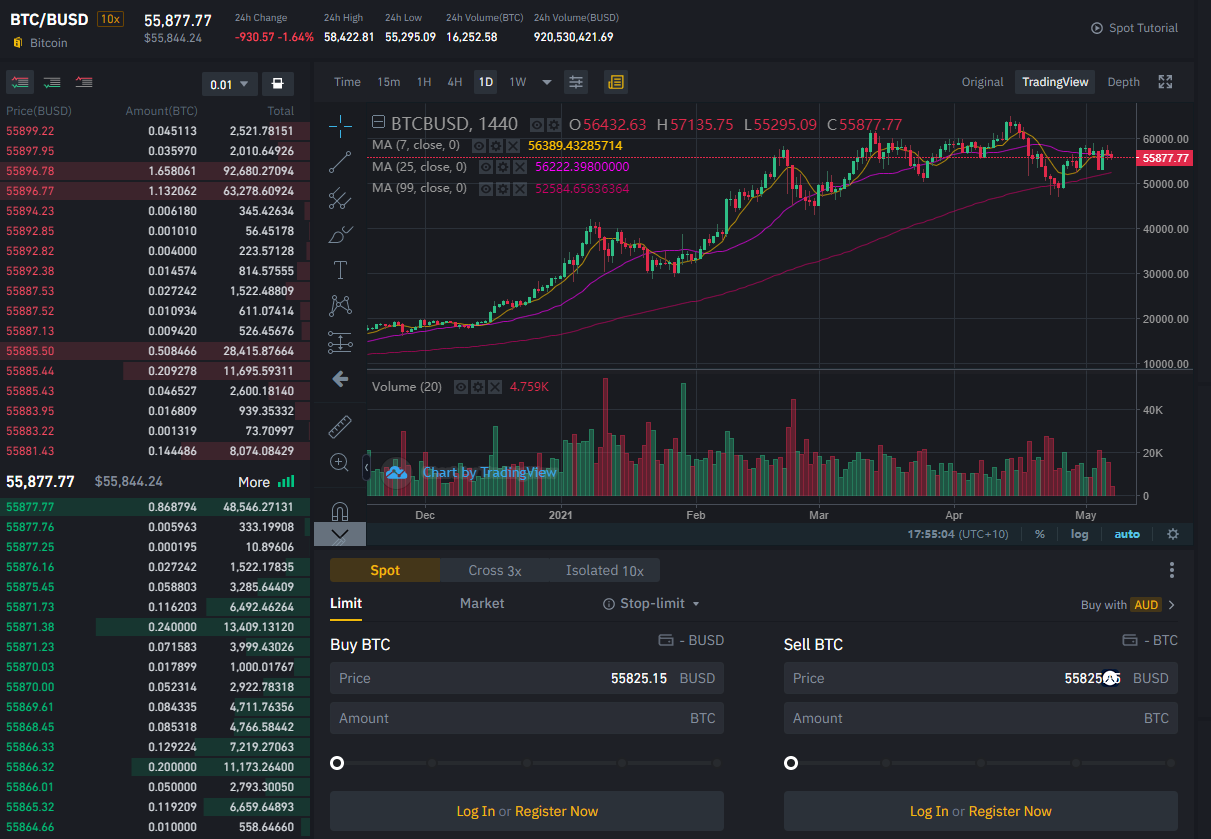Screen dimensions: 1211x839
Task: Open the Stop-limit order type dropdown
Action: (651, 604)
